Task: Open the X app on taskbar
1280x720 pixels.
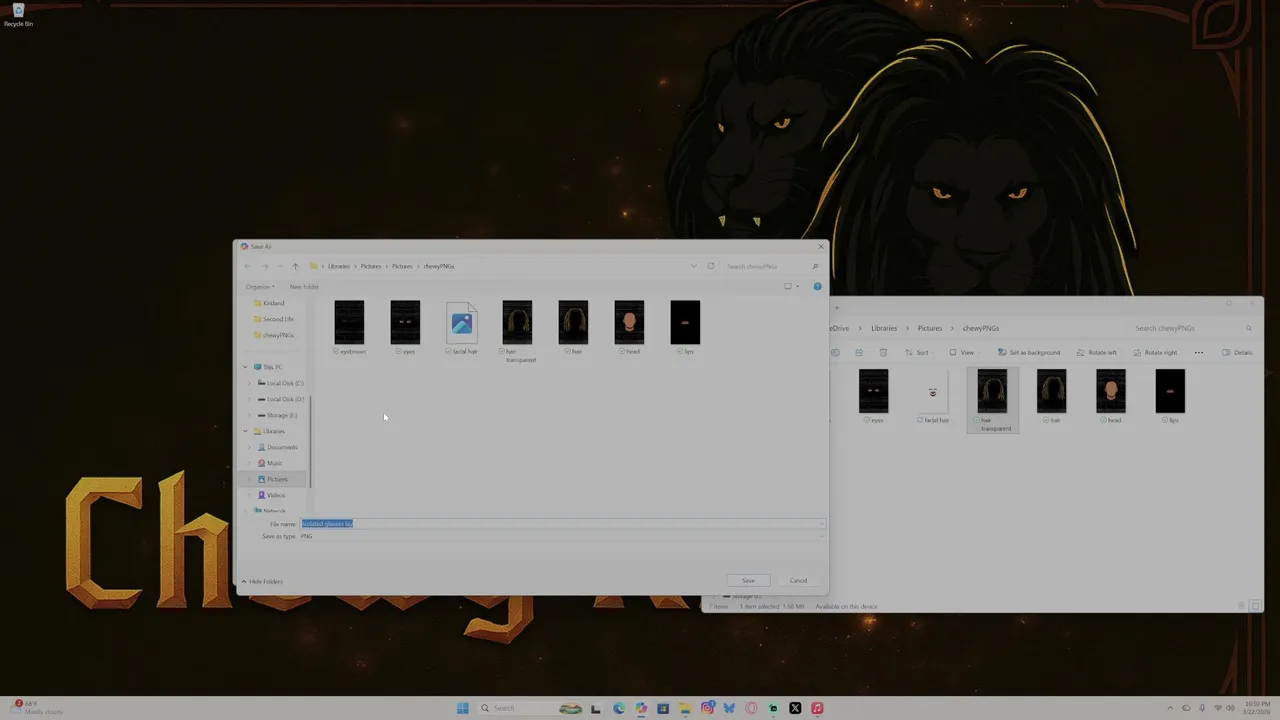Action: pyautogui.click(x=795, y=708)
